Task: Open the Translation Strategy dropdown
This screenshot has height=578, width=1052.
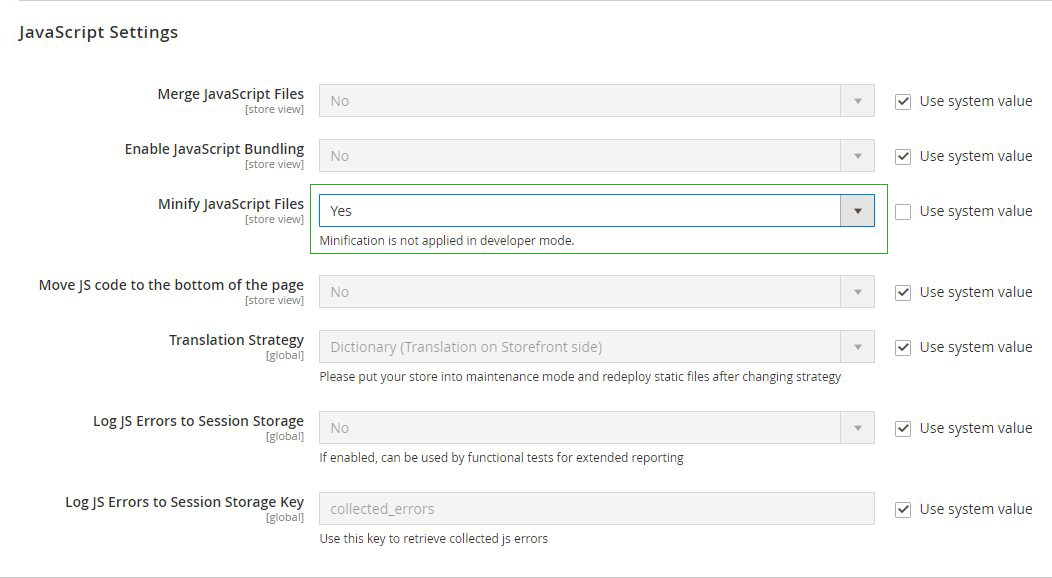Action: 596,347
